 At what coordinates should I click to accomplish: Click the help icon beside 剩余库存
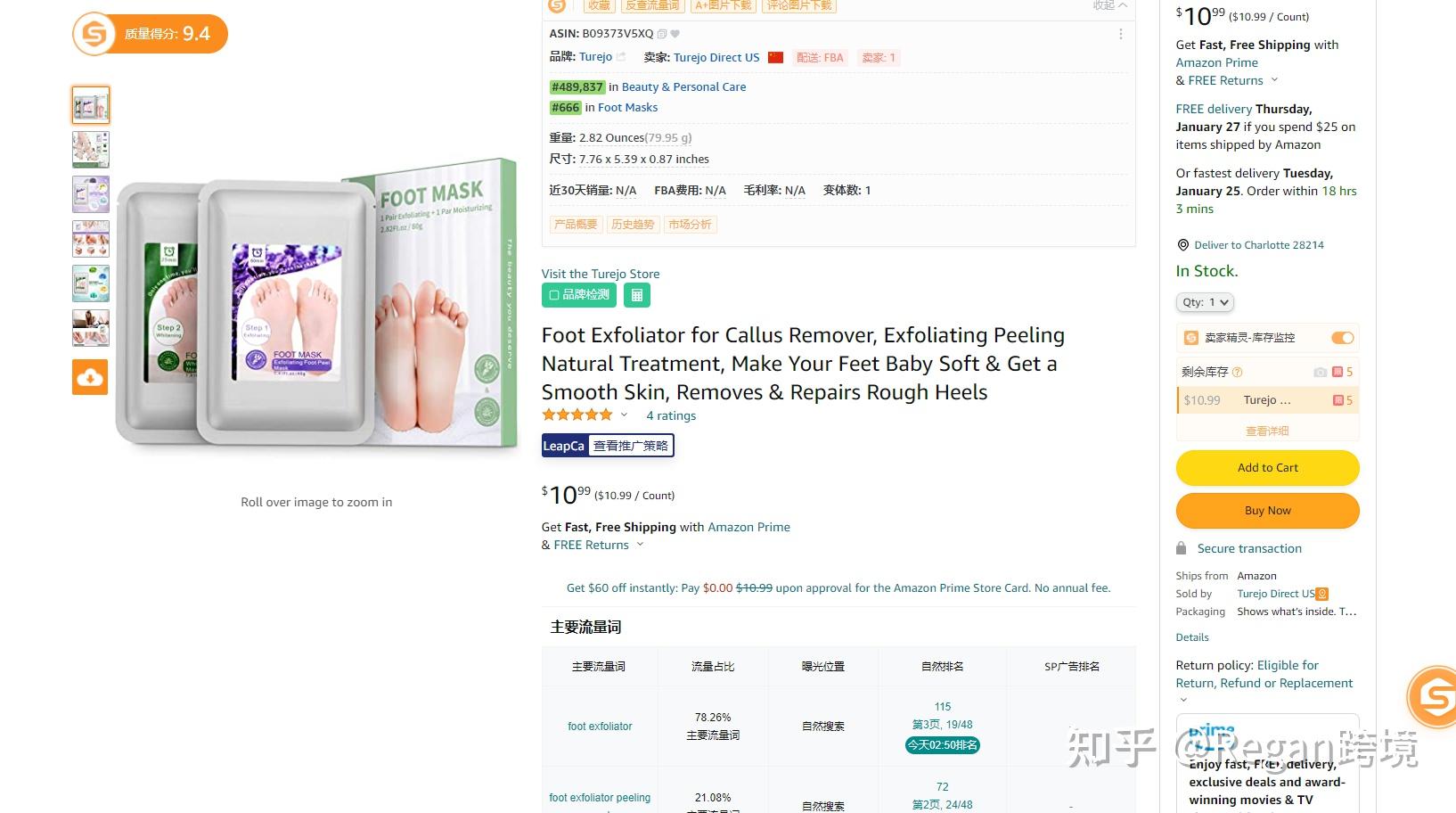(1237, 372)
